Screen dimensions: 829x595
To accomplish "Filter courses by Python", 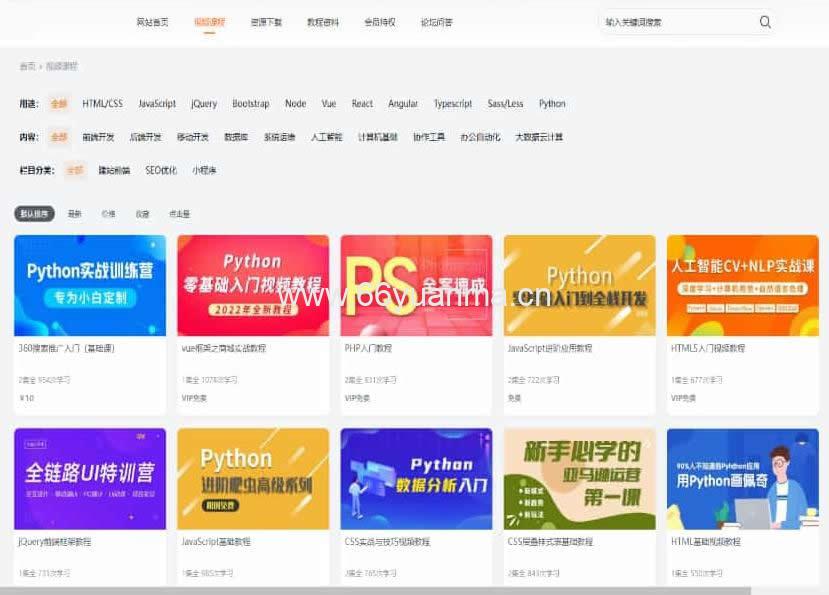I will click(552, 103).
